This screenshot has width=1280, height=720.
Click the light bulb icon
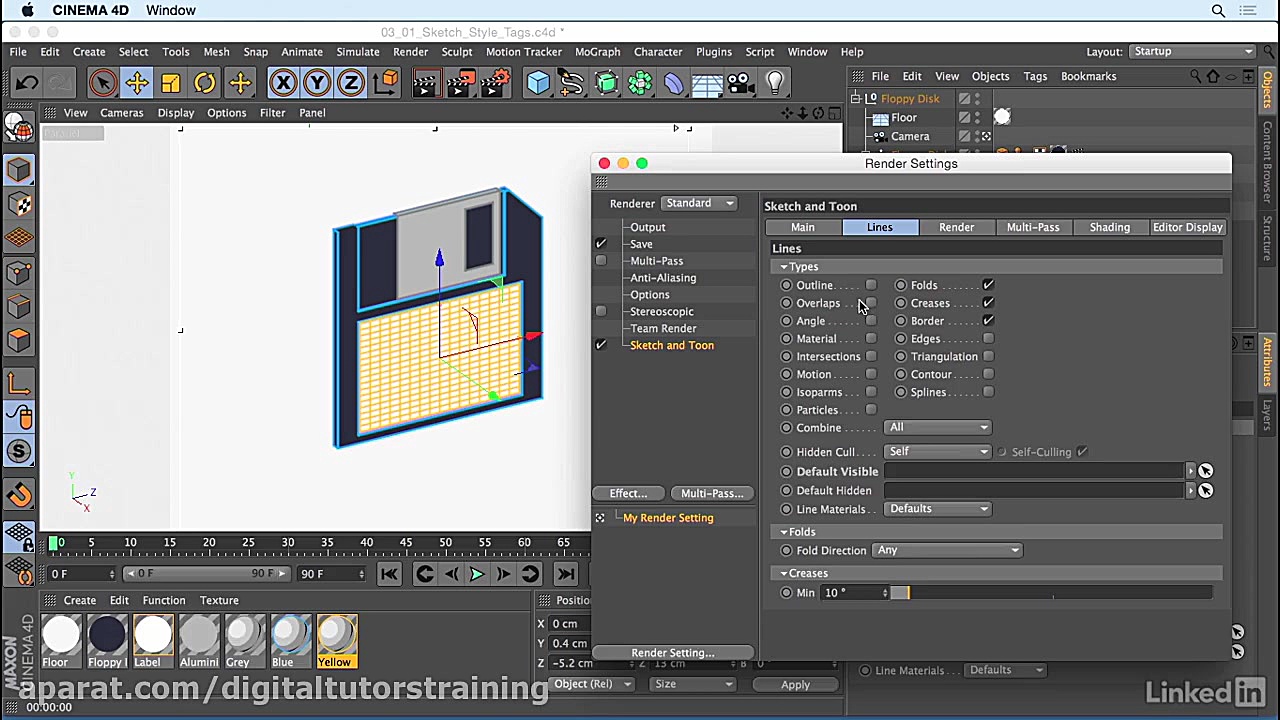point(775,83)
